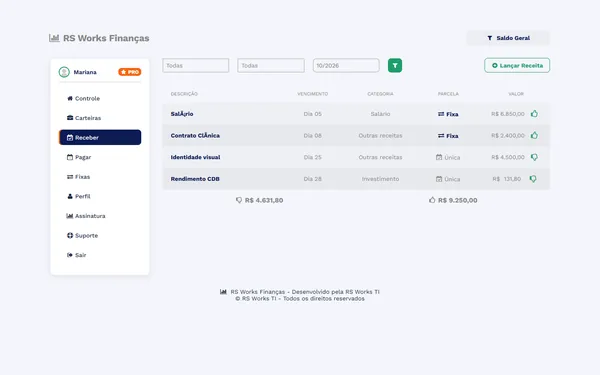Click the PARCELA column header
This screenshot has height=375, width=600.
click(x=448, y=94)
